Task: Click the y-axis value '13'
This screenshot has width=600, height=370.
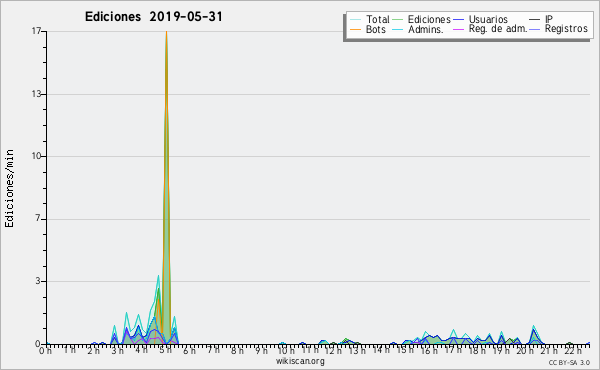Action: point(37,94)
